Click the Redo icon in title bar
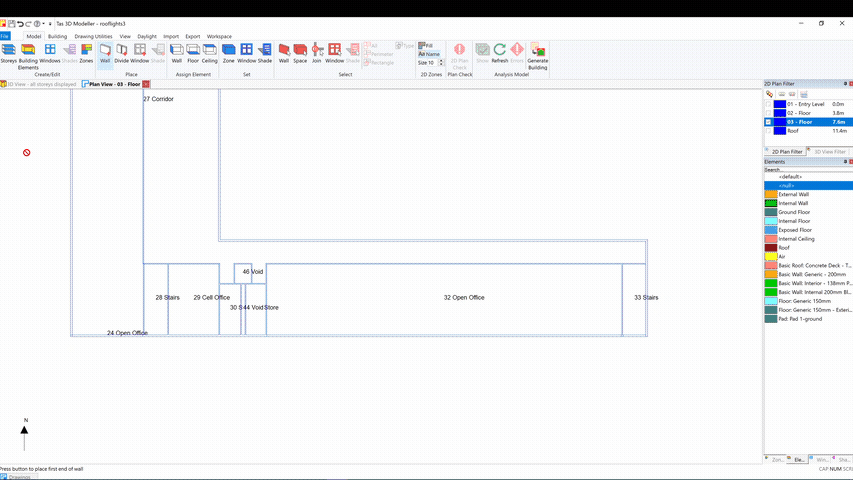This screenshot has height=480, width=853. [x=28, y=24]
